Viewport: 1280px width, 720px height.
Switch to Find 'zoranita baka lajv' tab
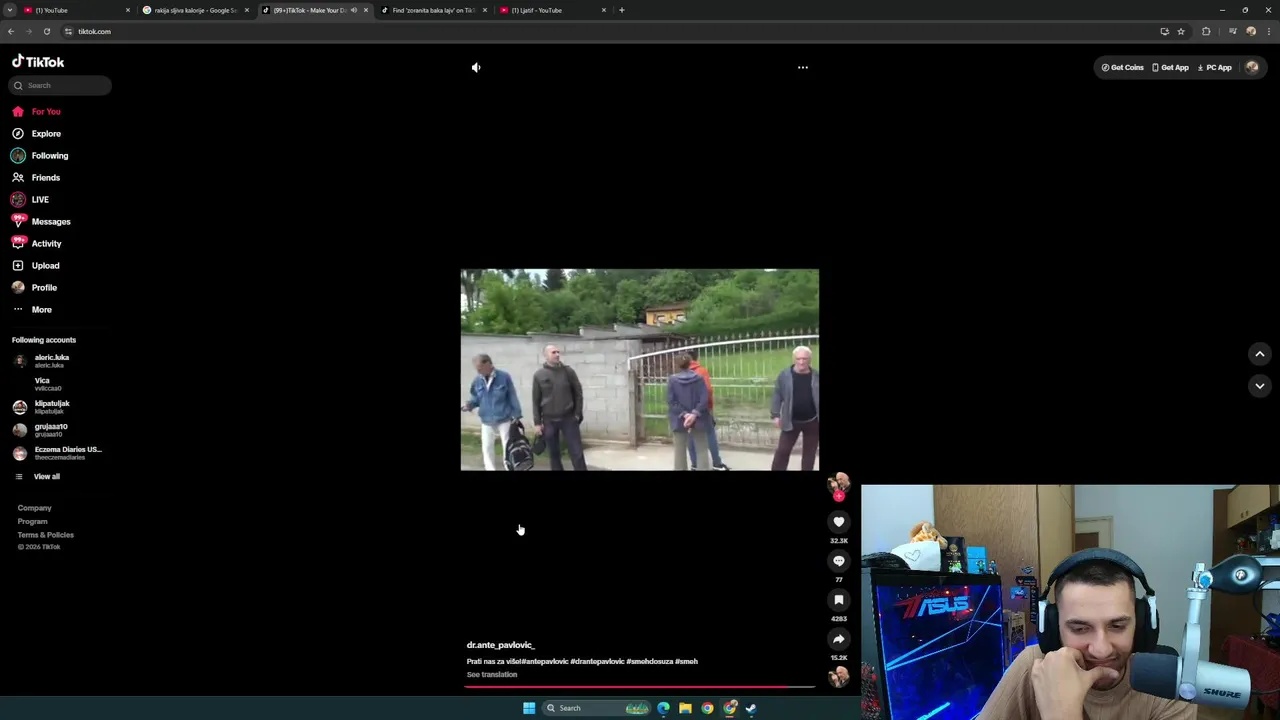(x=432, y=10)
